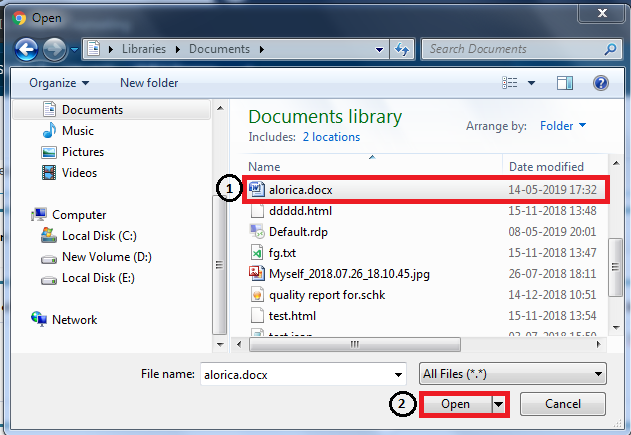This screenshot has width=631, height=435.
Task: Click the icon of quality report for.schk
Action: (257, 295)
